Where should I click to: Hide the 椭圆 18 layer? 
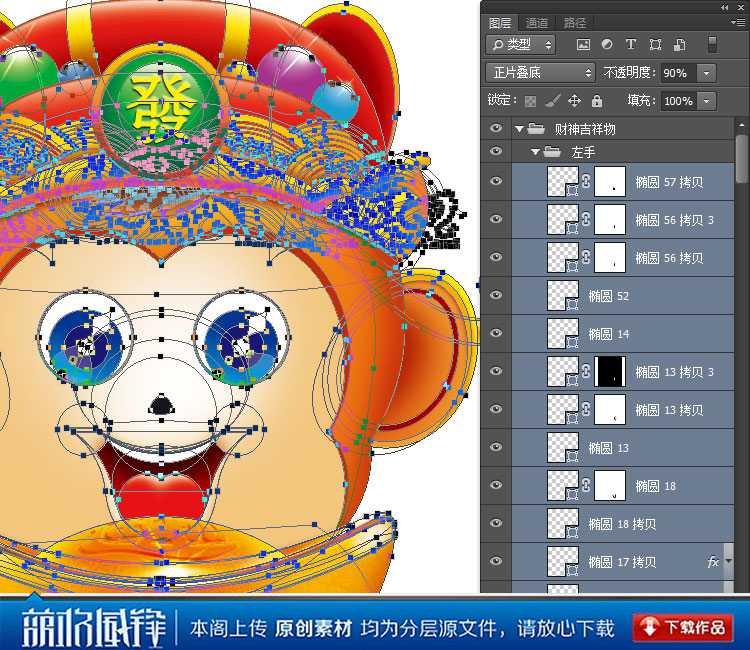tap(496, 485)
